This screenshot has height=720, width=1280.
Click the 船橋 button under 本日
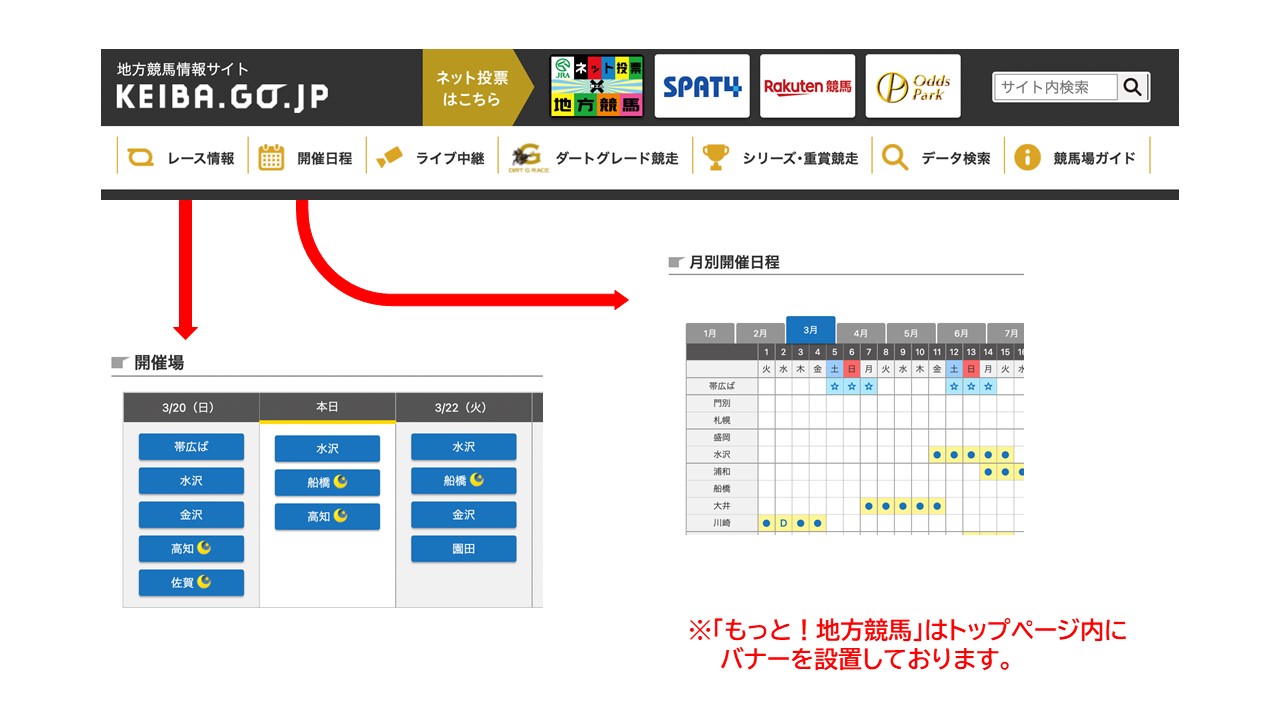327,482
